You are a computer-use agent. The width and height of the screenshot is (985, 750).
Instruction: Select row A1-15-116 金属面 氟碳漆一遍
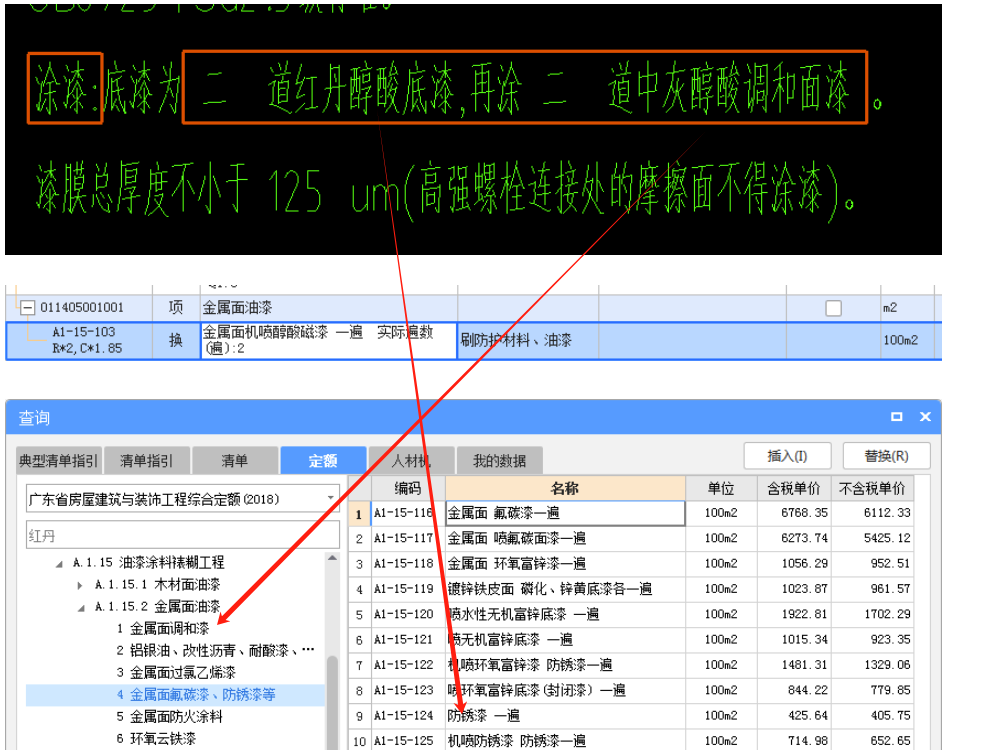[630, 513]
